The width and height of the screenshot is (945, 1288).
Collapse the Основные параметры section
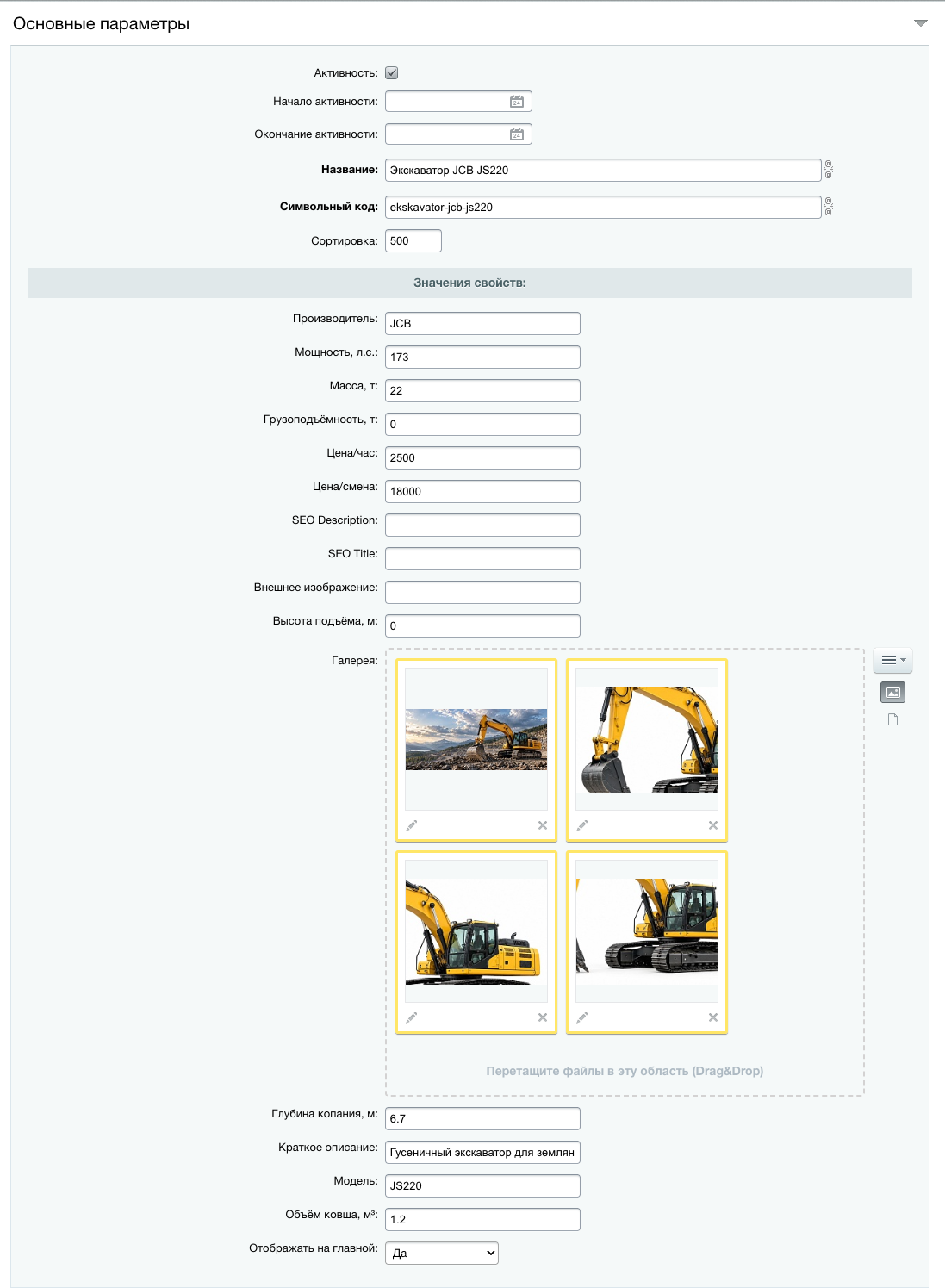[921, 23]
